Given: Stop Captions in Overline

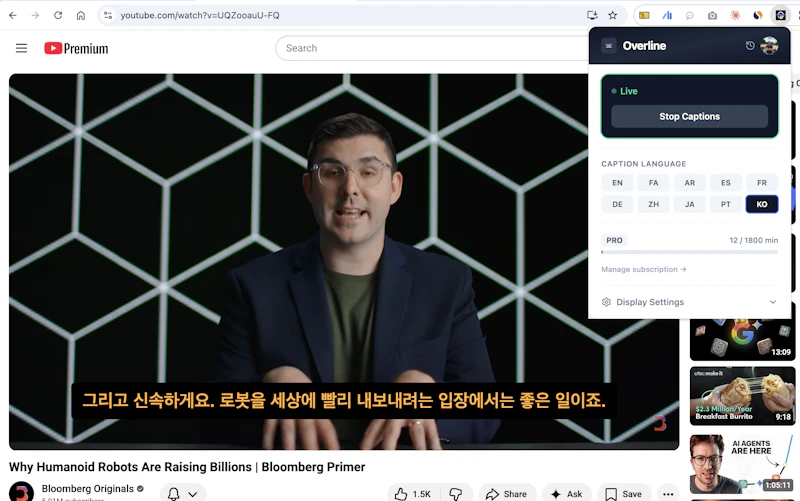Looking at the screenshot, I should [x=689, y=116].
